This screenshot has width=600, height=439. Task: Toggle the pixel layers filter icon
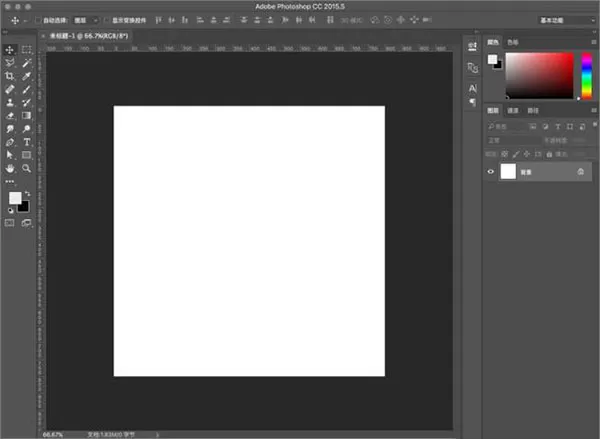(532, 126)
